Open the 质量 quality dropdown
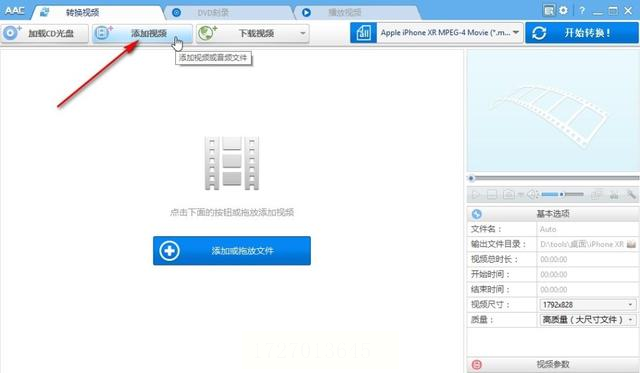 coord(587,320)
